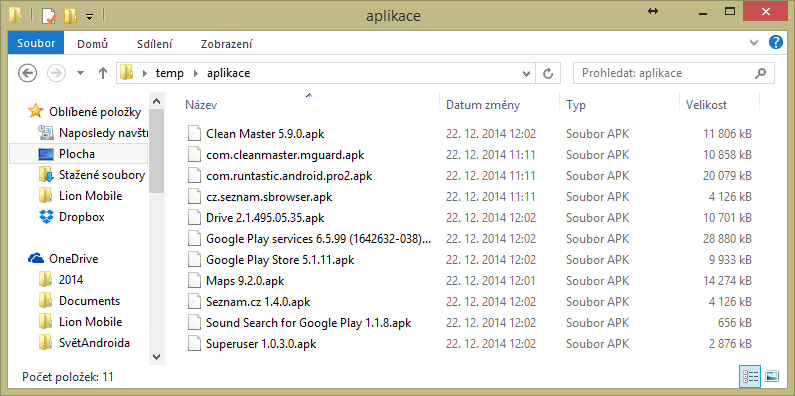
Task: Go up one folder level
Action: [103, 74]
